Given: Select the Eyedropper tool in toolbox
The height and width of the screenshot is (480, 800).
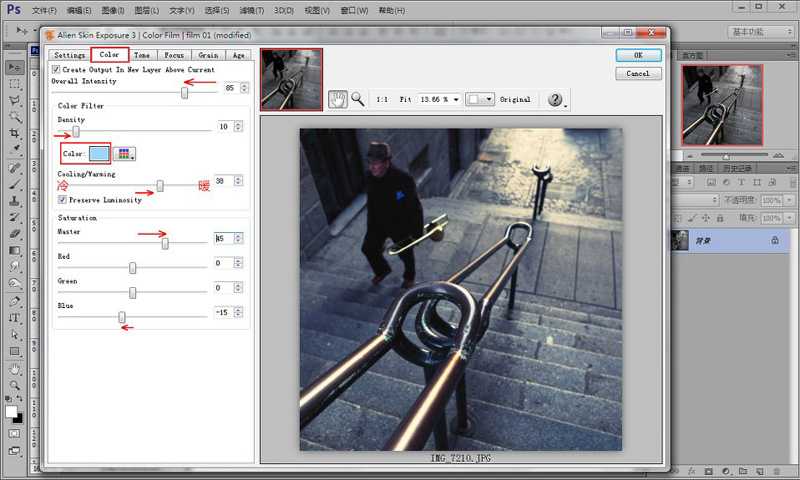Looking at the screenshot, I should pyautogui.click(x=15, y=149).
